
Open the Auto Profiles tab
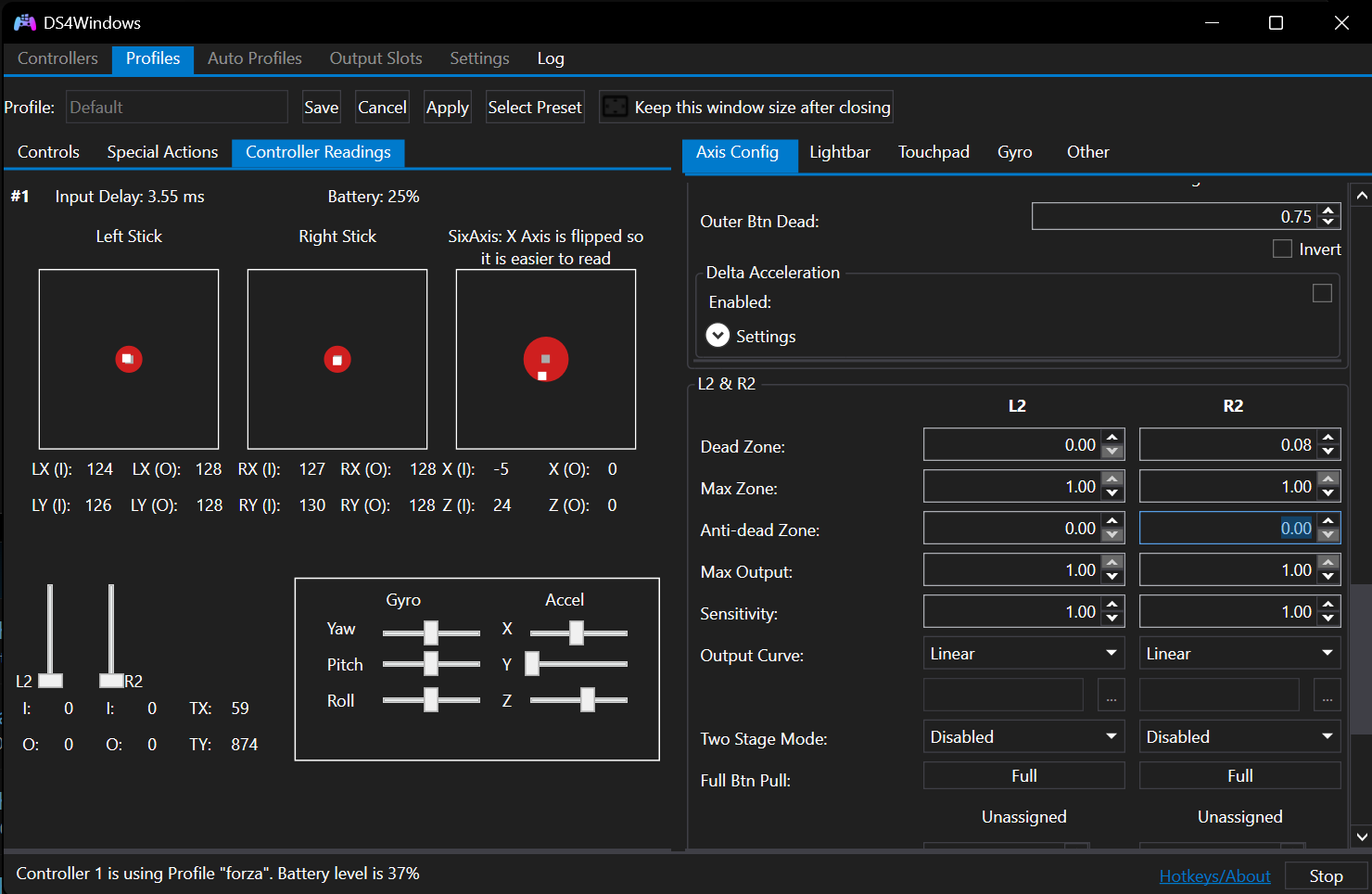(255, 58)
